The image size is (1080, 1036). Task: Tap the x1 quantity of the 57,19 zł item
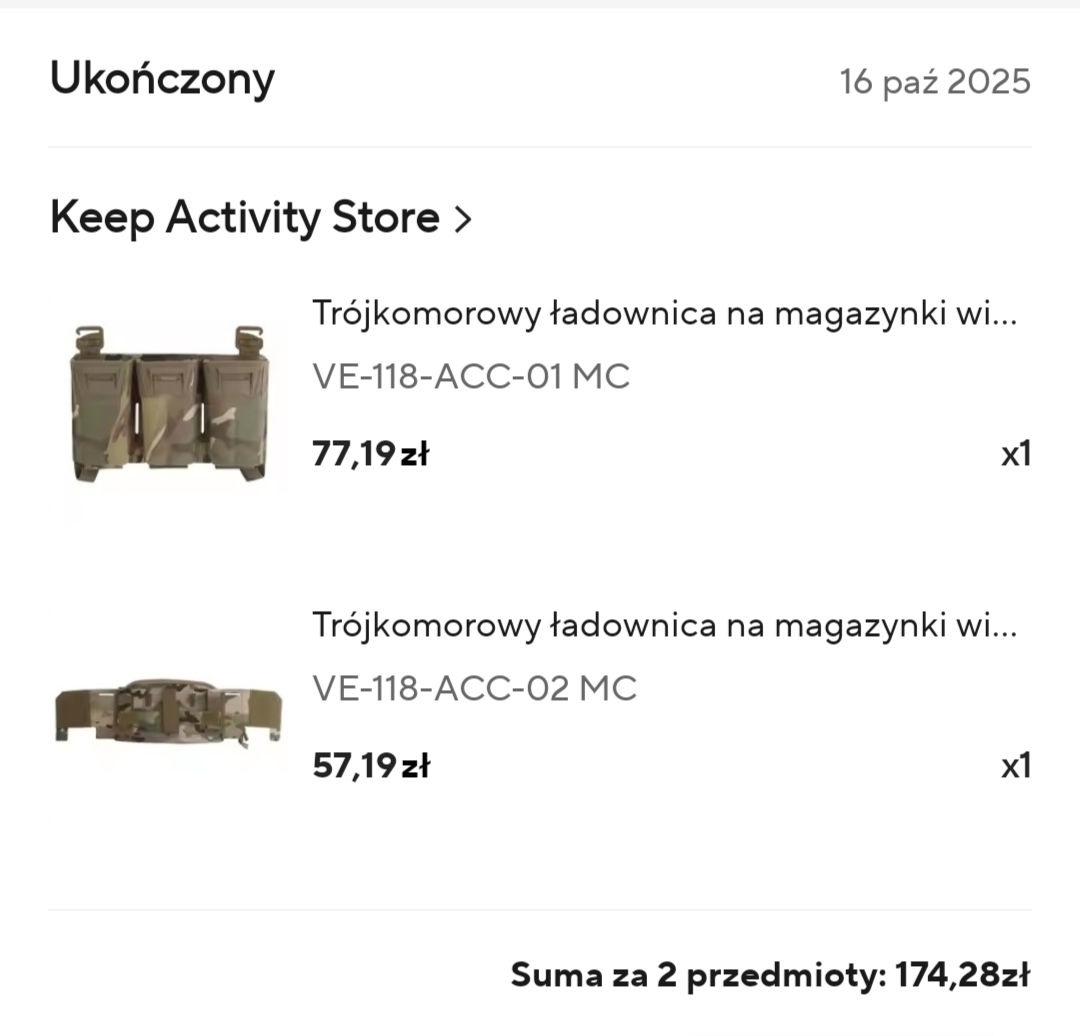click(x=1015, y=767)
